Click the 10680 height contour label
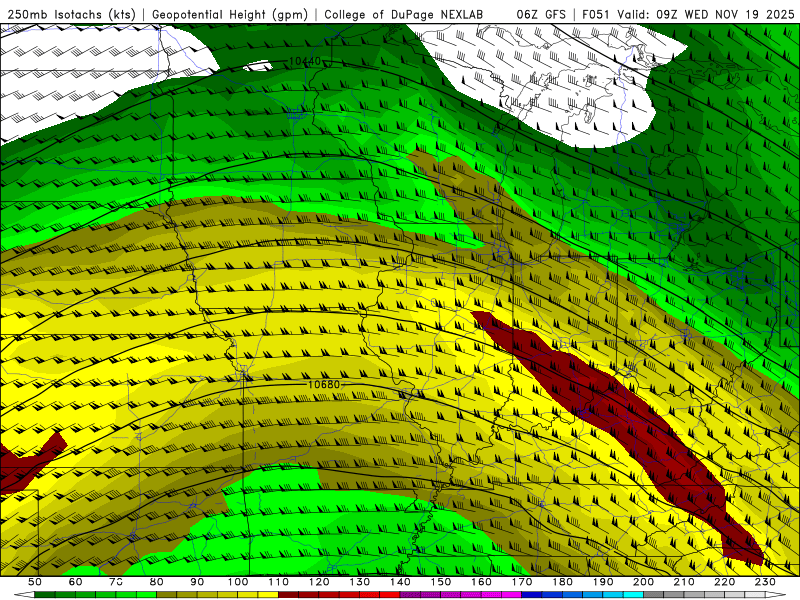Viewport: 800px width, 600px height. [x=324, y=384]
